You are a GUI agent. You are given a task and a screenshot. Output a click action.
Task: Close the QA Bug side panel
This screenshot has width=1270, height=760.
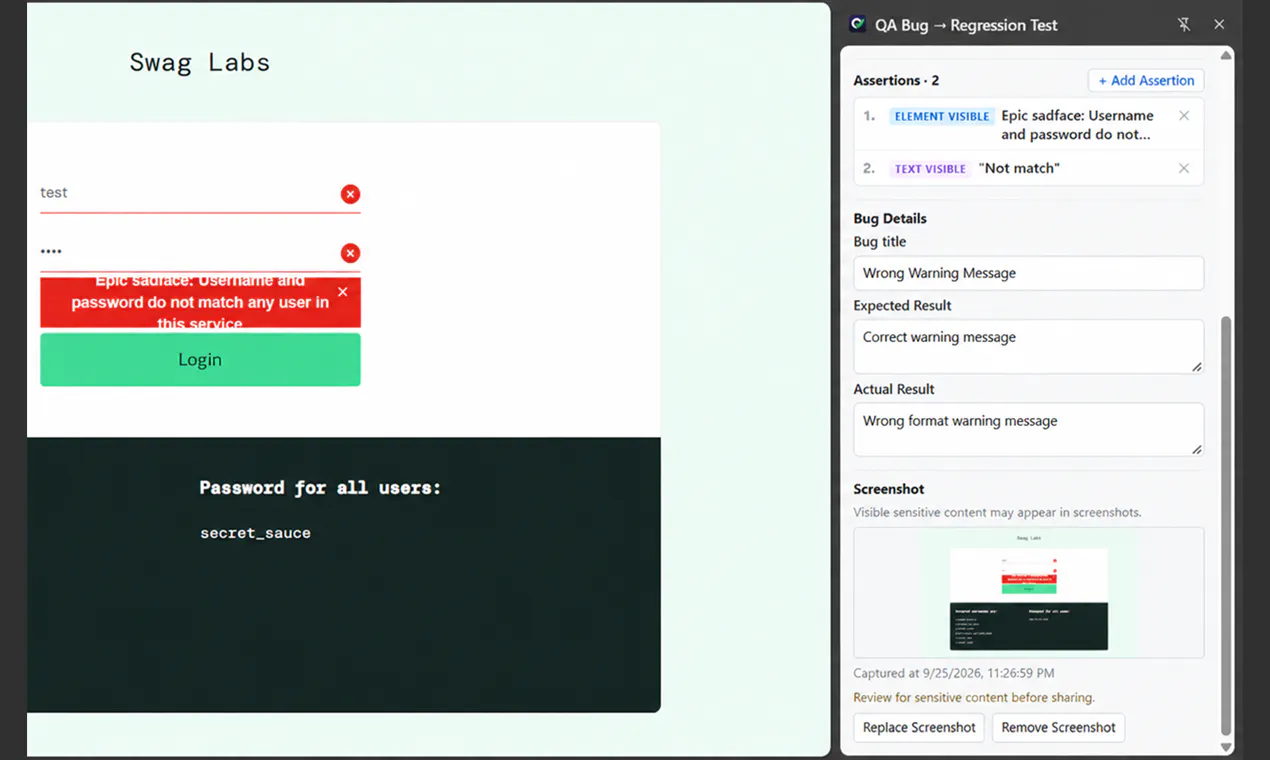[x=1219, y=25]
